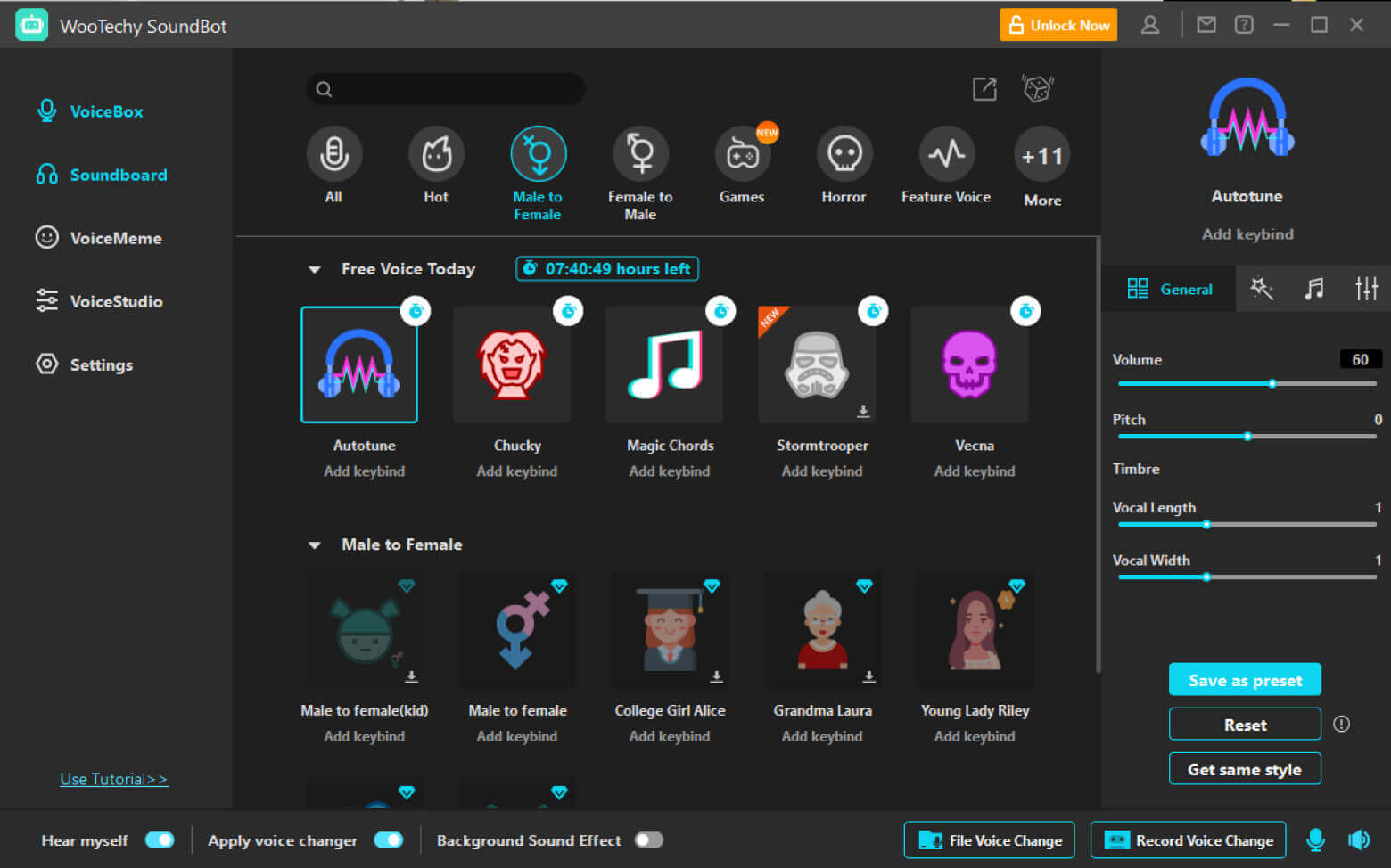The width and height of the screenshot is (1391, 868).
Task: Select VoiceMeme in the sidebar
Action: (x=116, y=238)
